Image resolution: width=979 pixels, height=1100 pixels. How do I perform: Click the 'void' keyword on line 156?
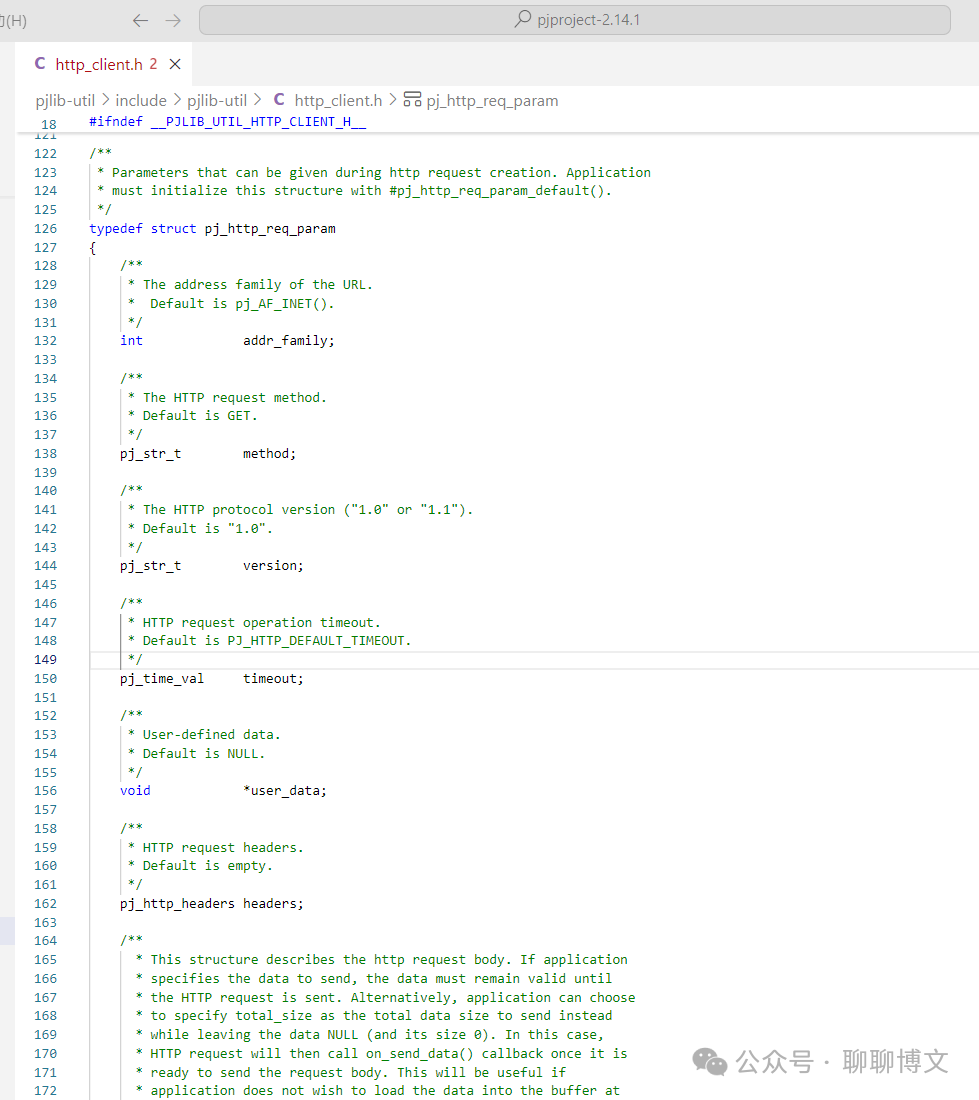pos(135,791)
